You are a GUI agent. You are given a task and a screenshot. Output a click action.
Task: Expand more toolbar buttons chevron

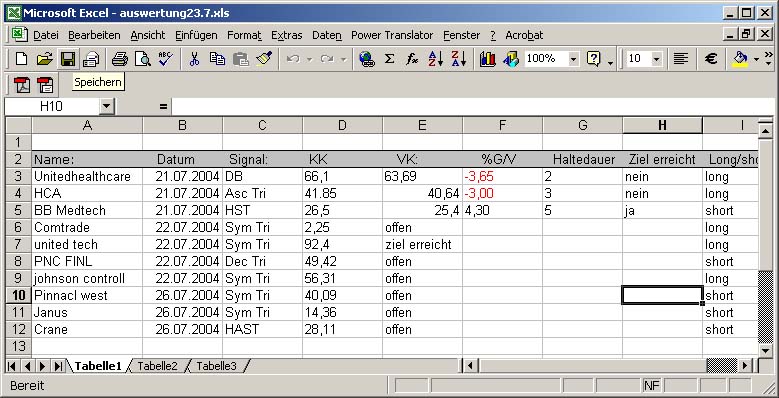tap(769, 54)
